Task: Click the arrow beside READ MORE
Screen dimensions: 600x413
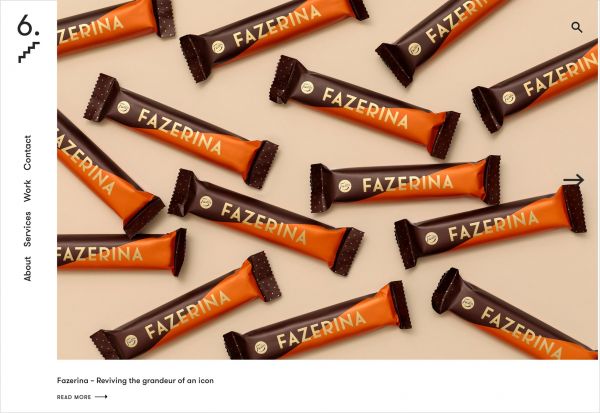Action: point(101,397)
